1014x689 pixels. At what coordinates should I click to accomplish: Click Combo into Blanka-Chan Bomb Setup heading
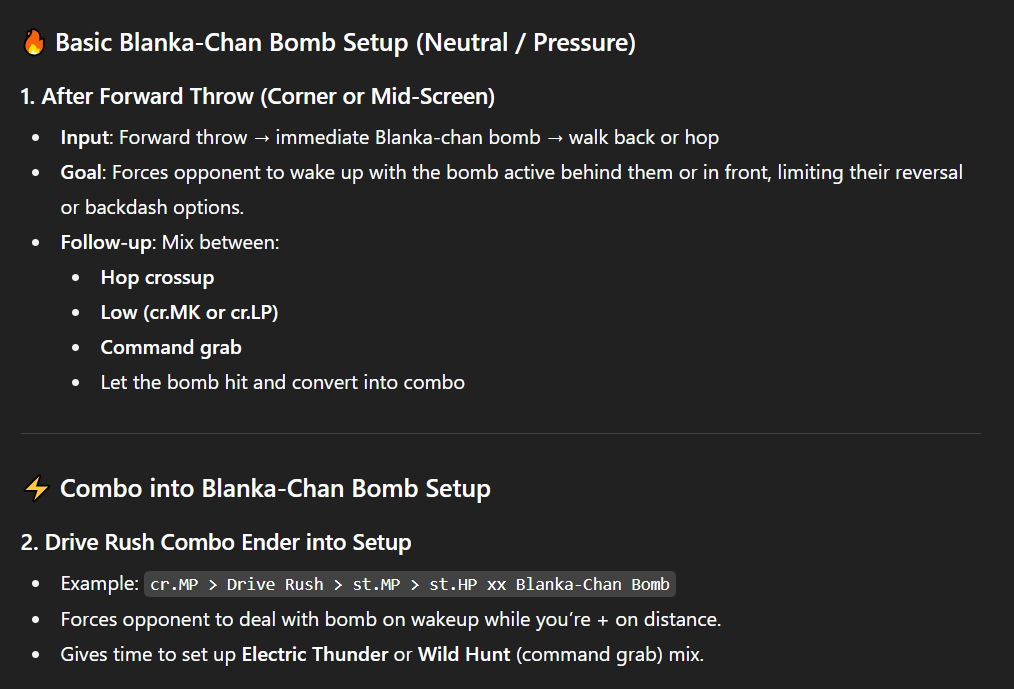tap(275, 488)
